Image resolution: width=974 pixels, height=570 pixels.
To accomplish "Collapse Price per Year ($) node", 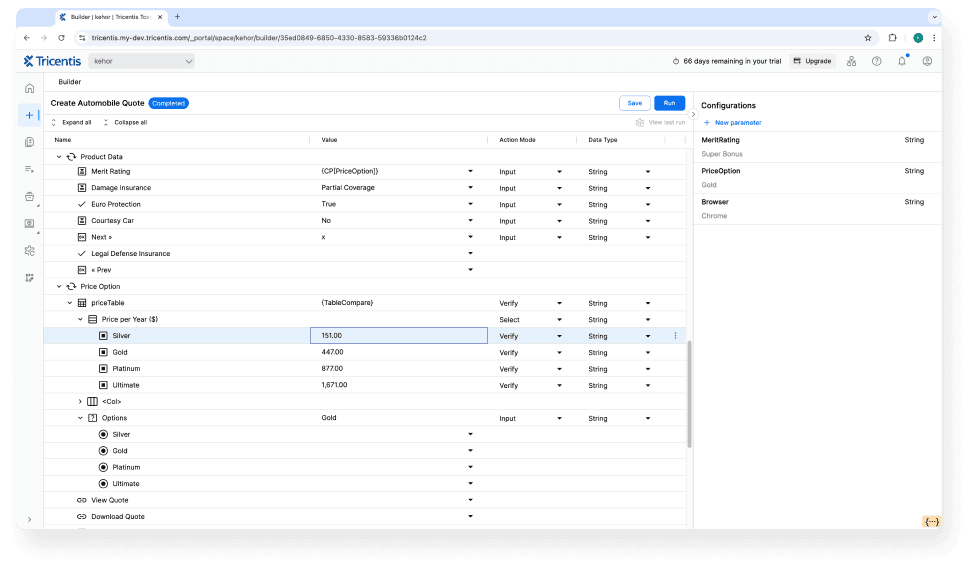I will pyautogui.click(x=80, y=320).
